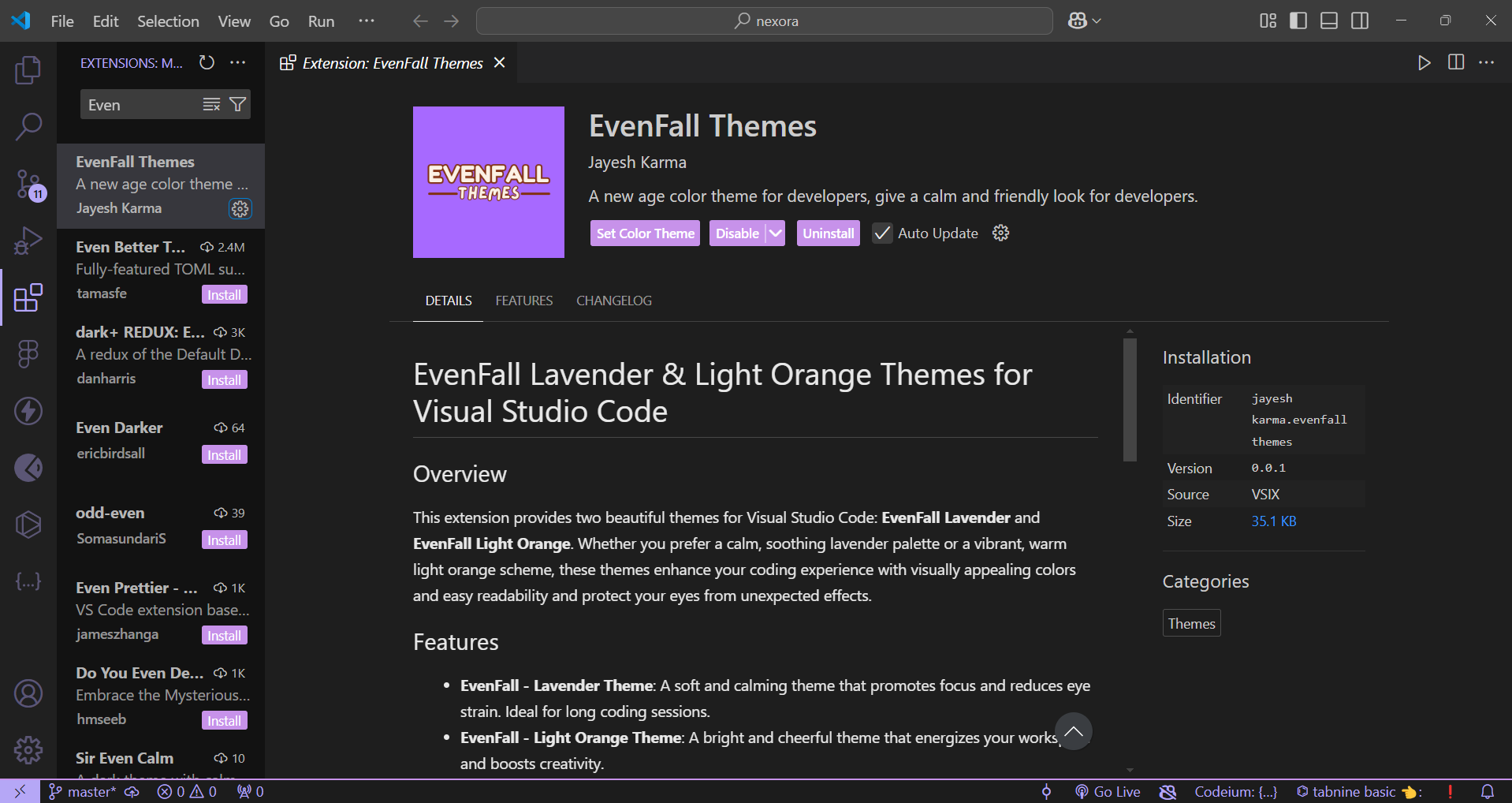The height and width of the screenshot is (803, 1512).
Task: Refresh the extensions list
Action: (207, 62)
